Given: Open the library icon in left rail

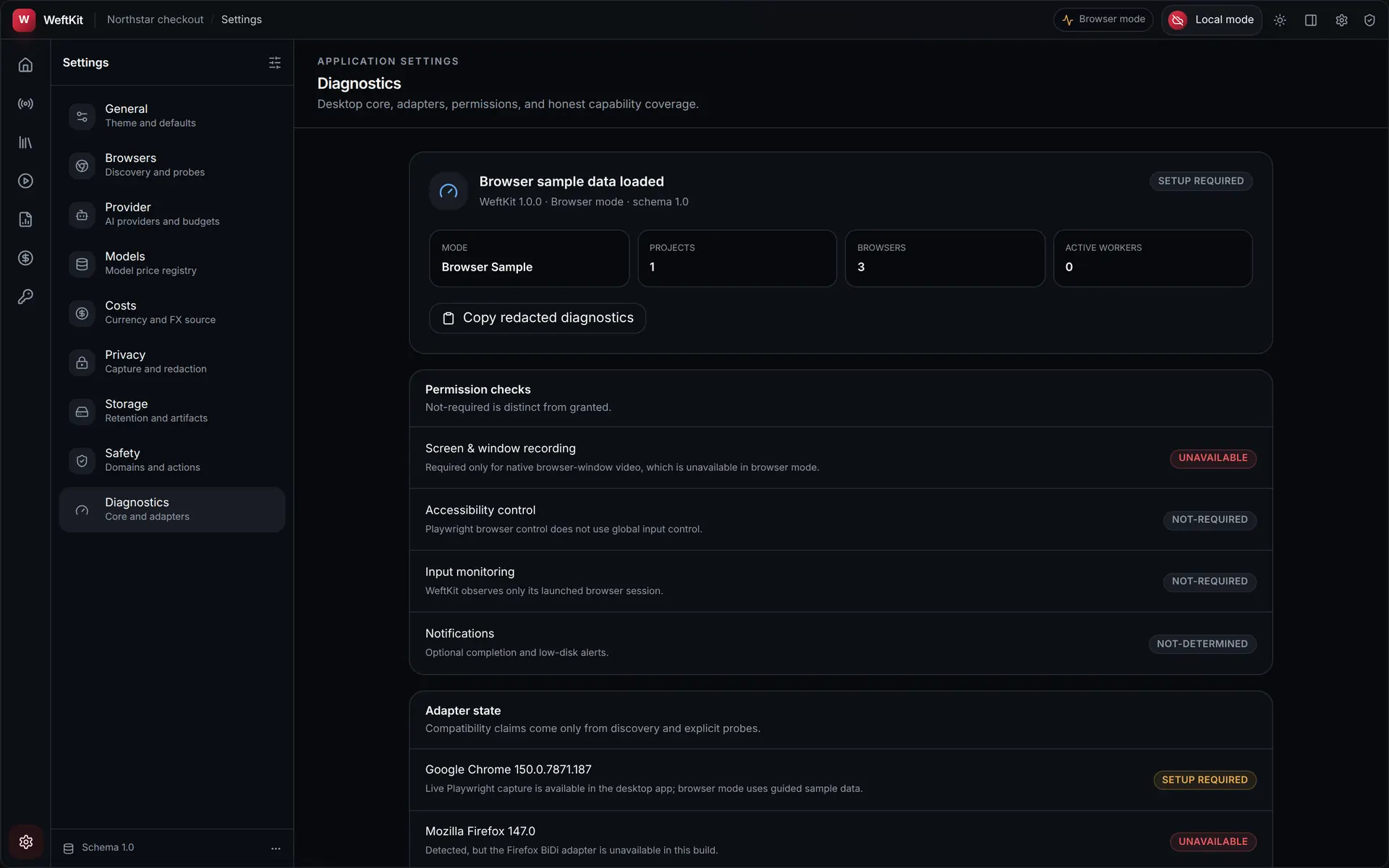Looking at the screenshot, I should [x=25, y=142].
